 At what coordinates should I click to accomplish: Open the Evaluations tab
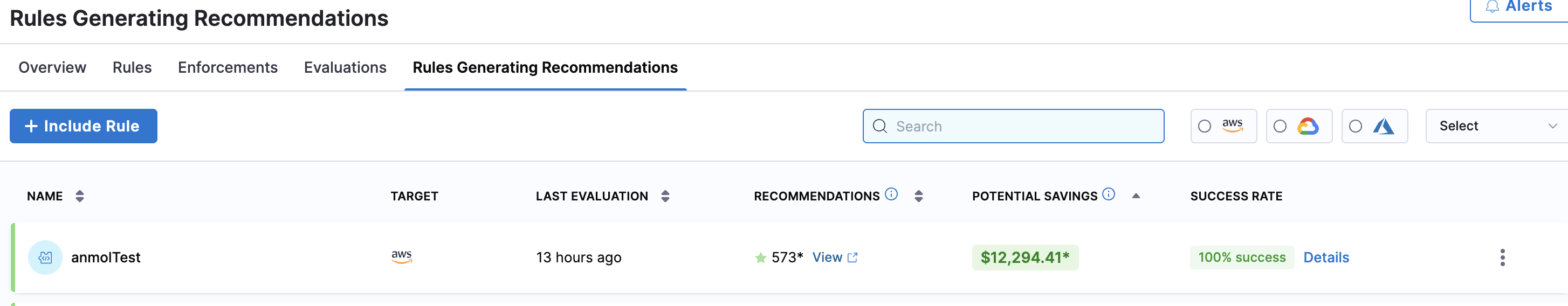coord(345,67)
